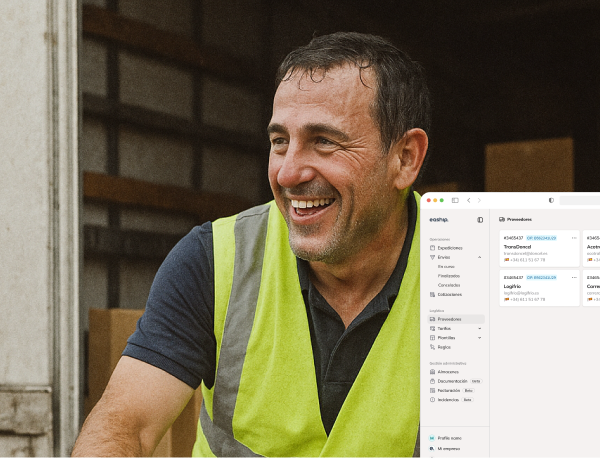Click the Proveedores header truck icon
Viewport: 600px width, 458px height.
[x=502, y=220]
